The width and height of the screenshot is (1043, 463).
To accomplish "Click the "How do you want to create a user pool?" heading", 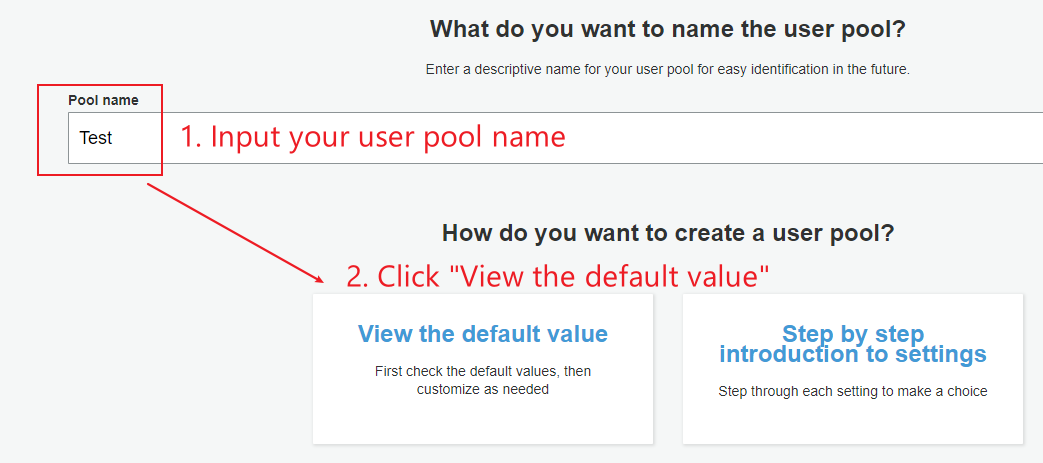I will [x=667, y=234].
